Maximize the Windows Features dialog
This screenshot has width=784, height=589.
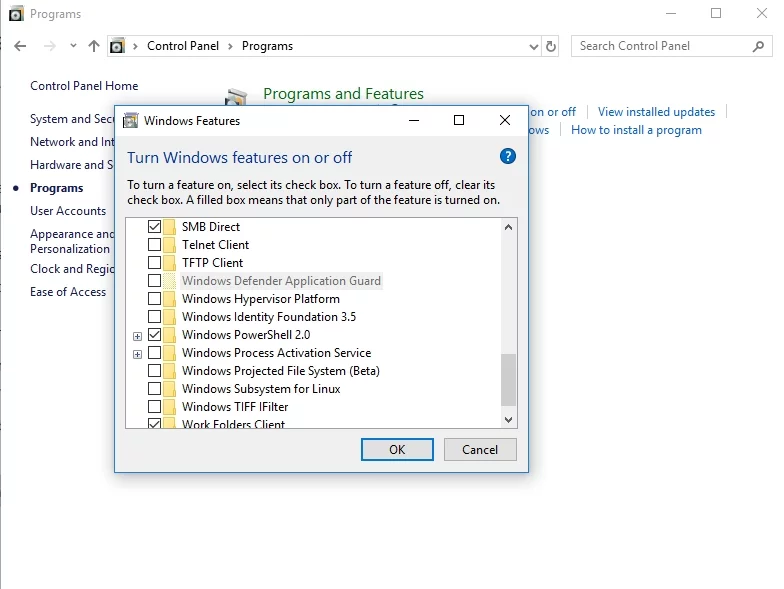[x=459, y=120]
